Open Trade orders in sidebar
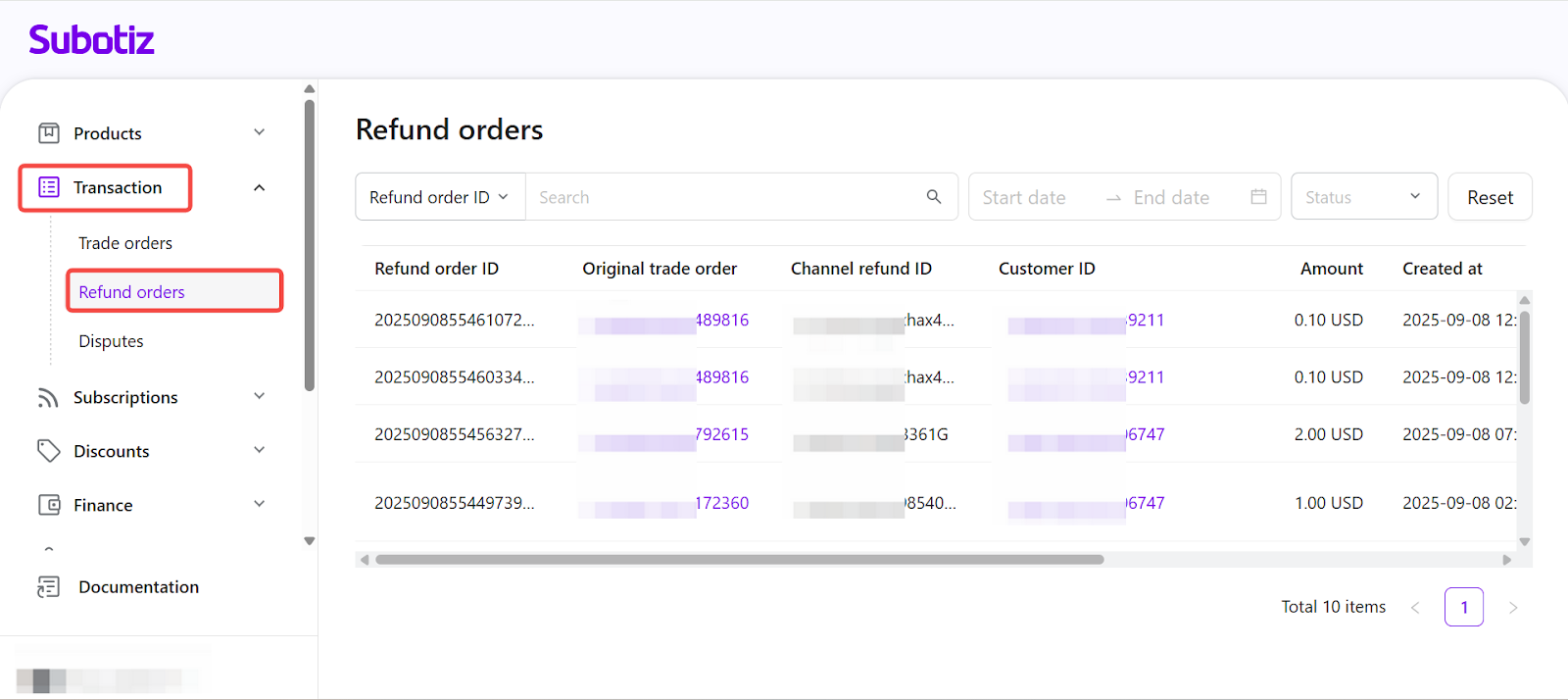1568x700 pixels. coord(125,243)
